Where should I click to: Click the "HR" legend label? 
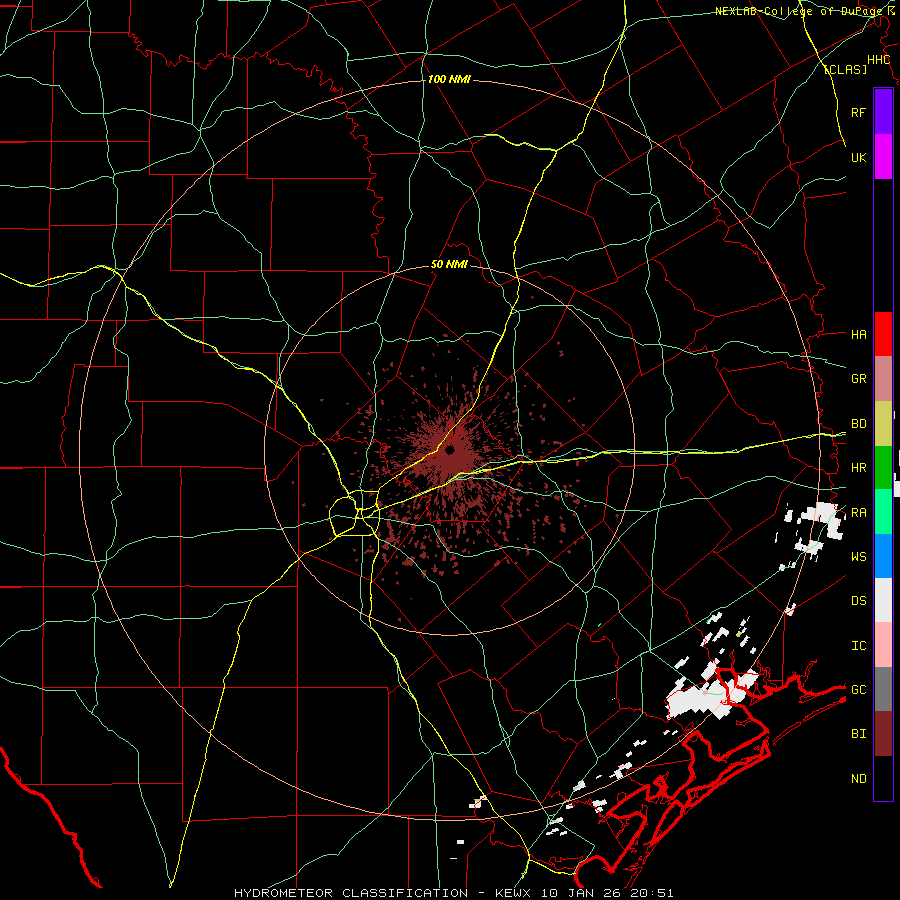coord(858,468)
